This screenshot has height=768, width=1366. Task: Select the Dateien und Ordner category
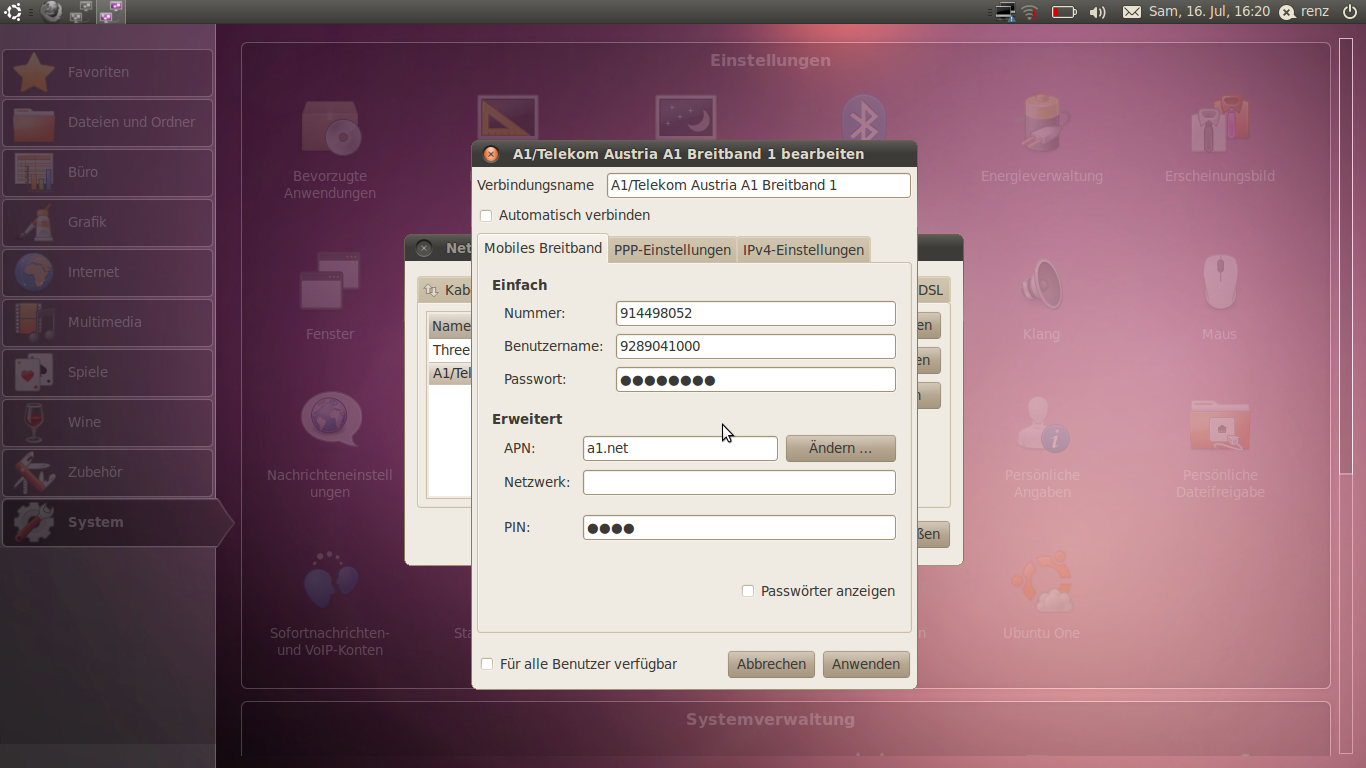pyautogui.click(x=108, y=123)
